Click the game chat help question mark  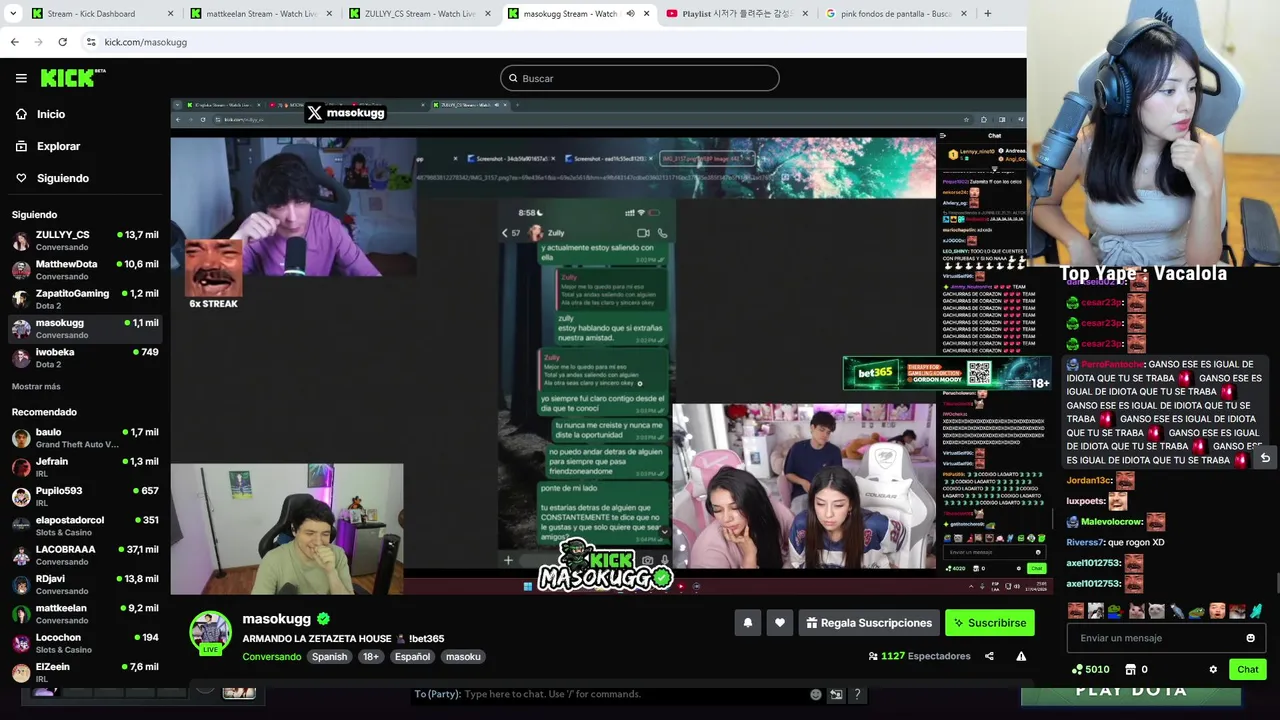click(x=857, y=694)
